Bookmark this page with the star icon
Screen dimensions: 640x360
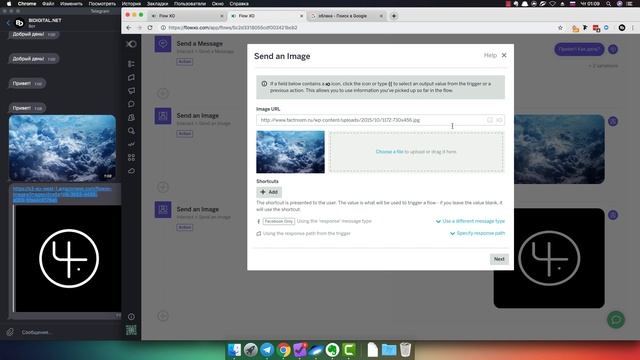[560, 27]
